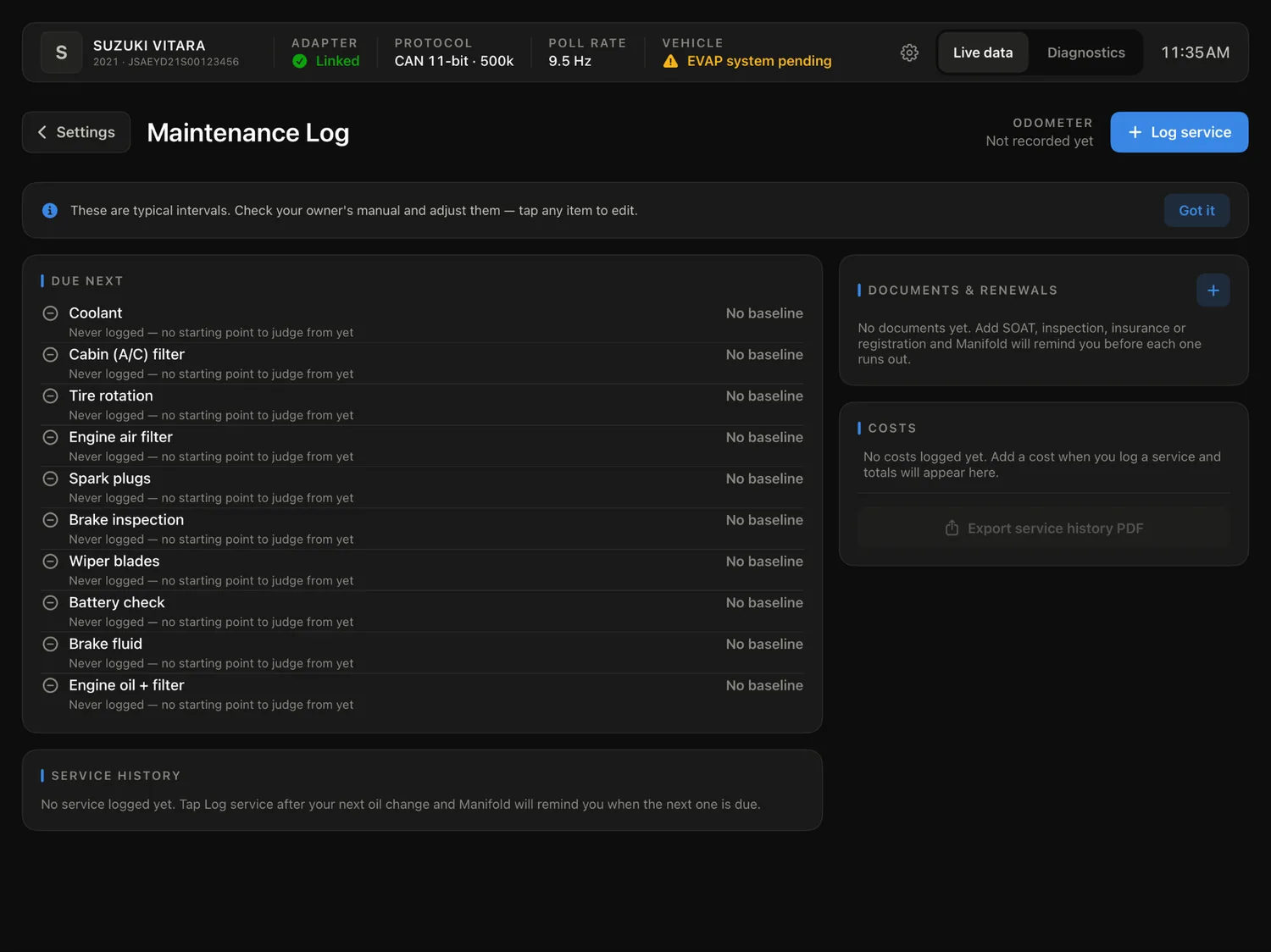Viewport: 1271px width, 952px height.
Task: Click the Coolant status circle icon
Action: pos(51,313)
